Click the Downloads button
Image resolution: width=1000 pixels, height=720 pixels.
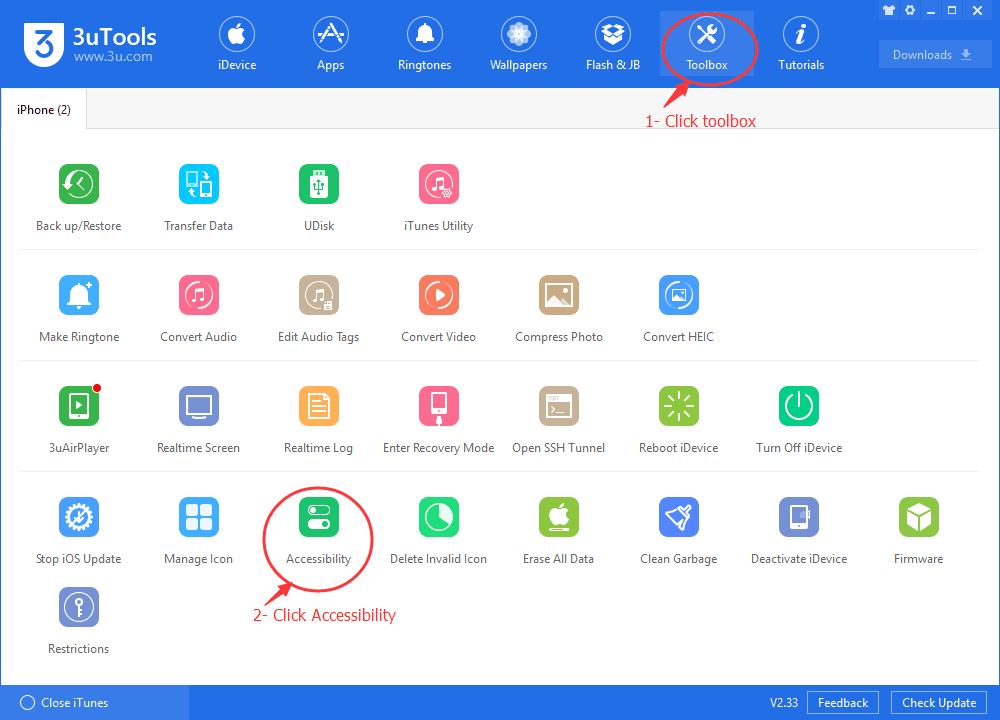[934, 54]
